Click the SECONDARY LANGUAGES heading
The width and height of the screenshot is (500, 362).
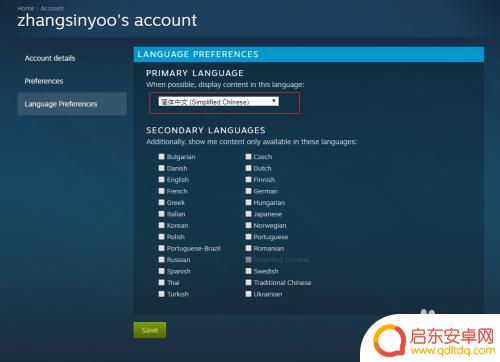click(206, 130)
